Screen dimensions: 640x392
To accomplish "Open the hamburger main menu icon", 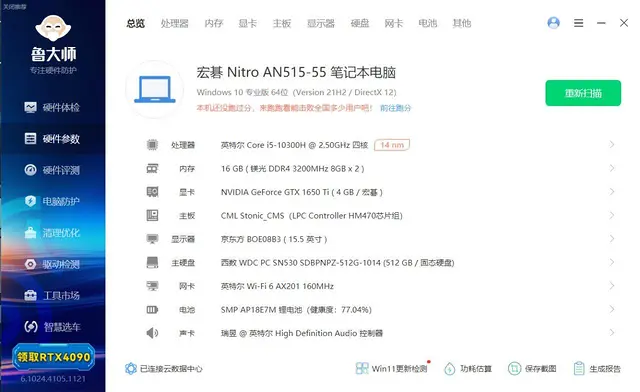I will coord(578,23).
